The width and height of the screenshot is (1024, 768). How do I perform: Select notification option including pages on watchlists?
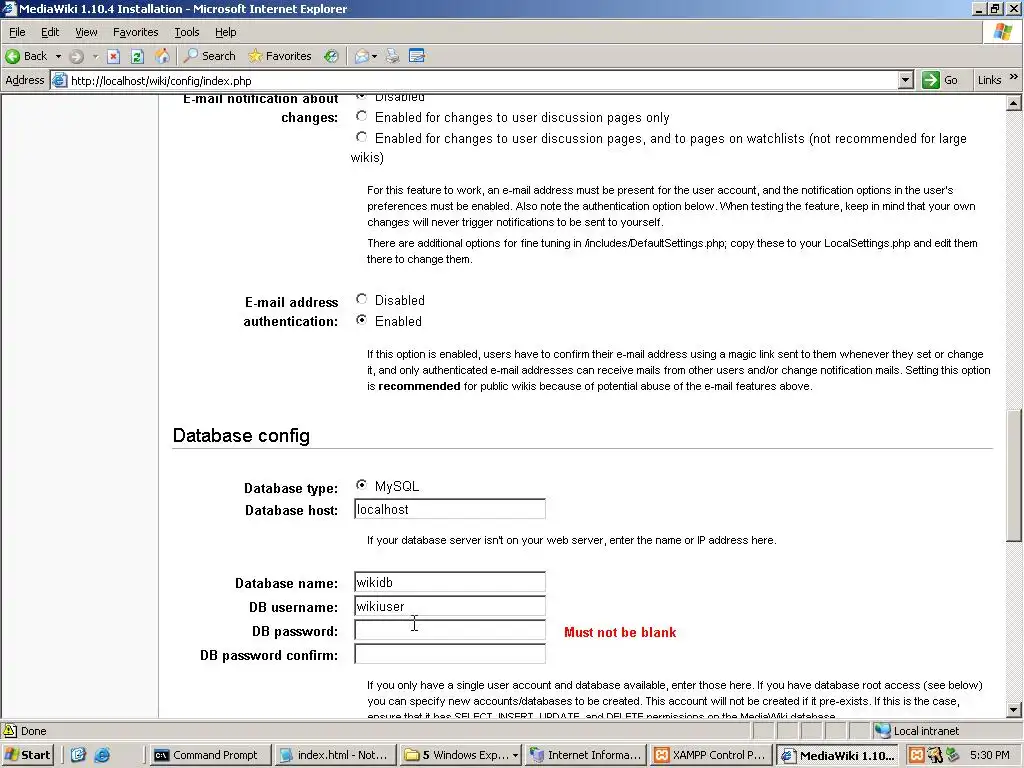(x=361, y=137)
